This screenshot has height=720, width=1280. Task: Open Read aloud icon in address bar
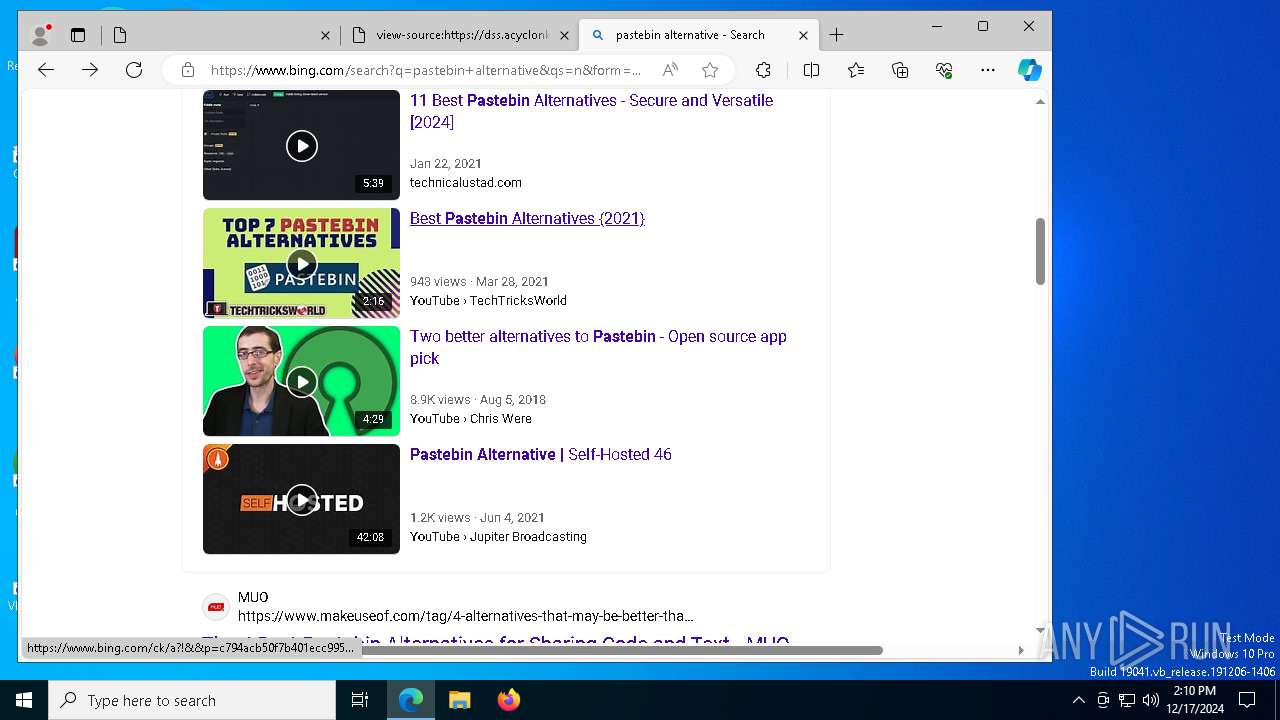coord(670,70)
